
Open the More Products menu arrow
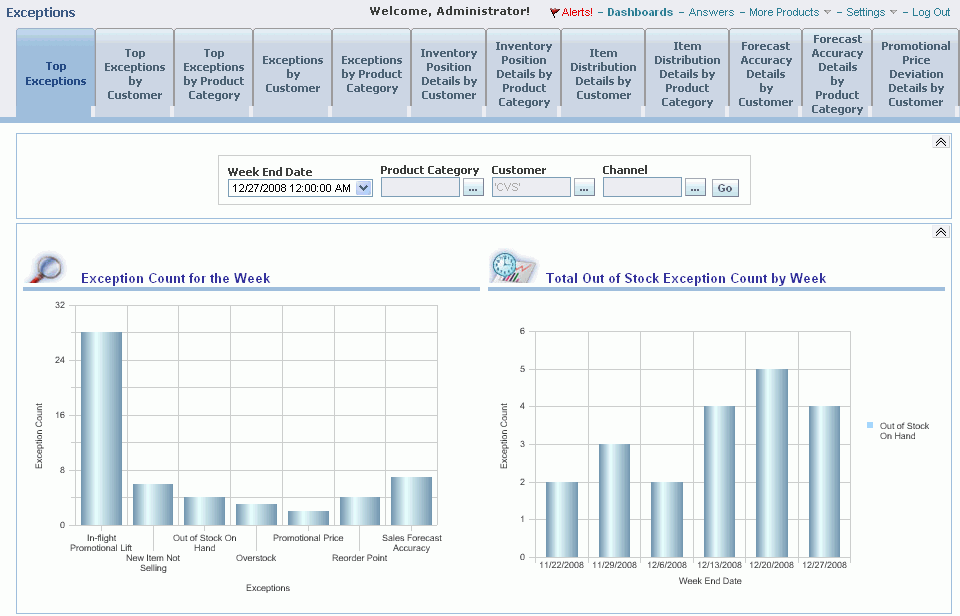[x=827, y=12]
